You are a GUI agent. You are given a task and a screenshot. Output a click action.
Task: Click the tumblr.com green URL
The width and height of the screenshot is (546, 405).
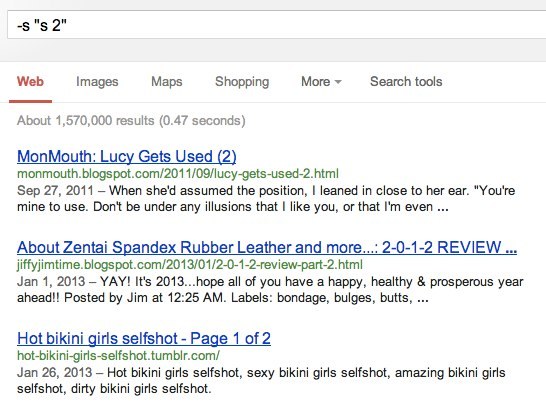pos(118,356)
